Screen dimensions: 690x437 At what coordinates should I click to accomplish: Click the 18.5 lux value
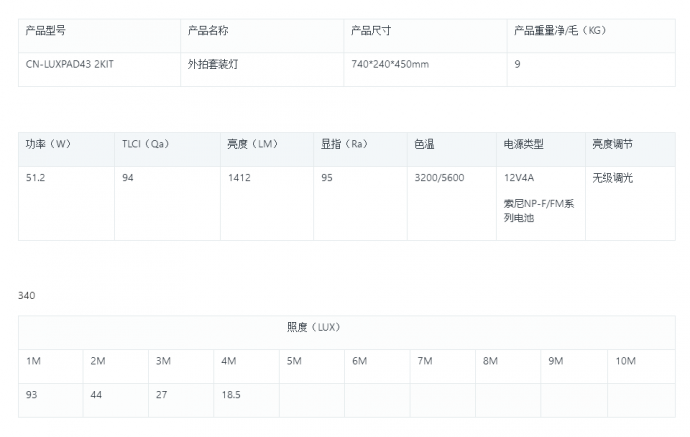pos(231,395)
